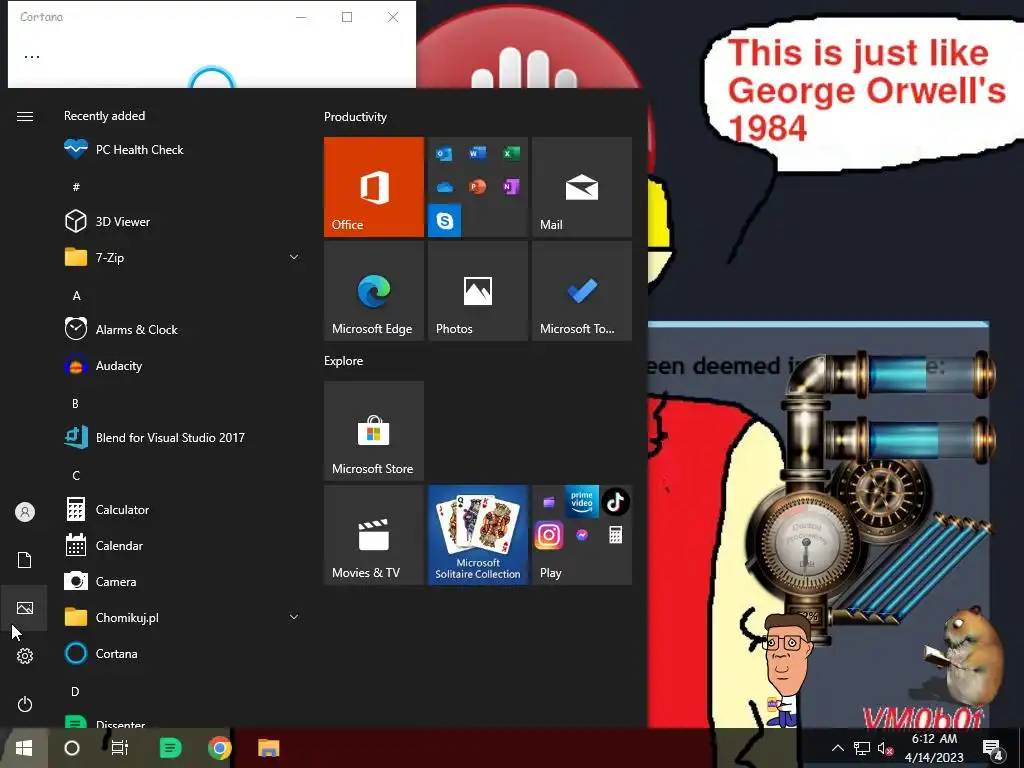Image resolution: width=1024 pixels, height=768 pixels.
Task: Jump via the letter D header
Action: (75, 691)
